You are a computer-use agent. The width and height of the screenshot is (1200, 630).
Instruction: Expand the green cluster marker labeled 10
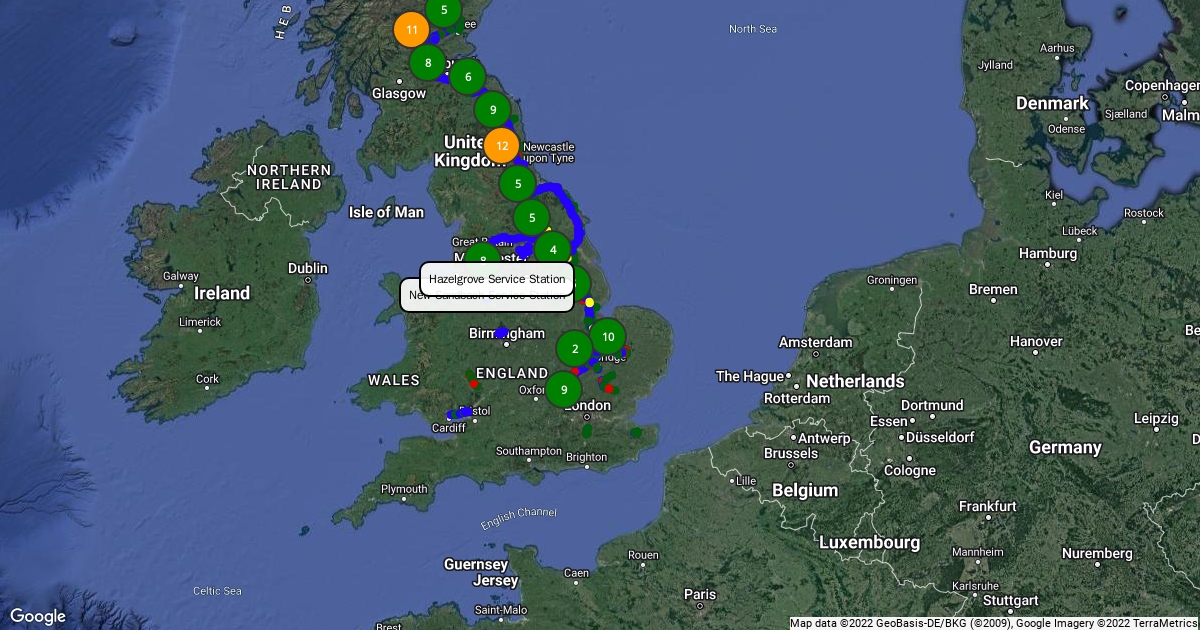pyautogui.click(x=608, y=337)
